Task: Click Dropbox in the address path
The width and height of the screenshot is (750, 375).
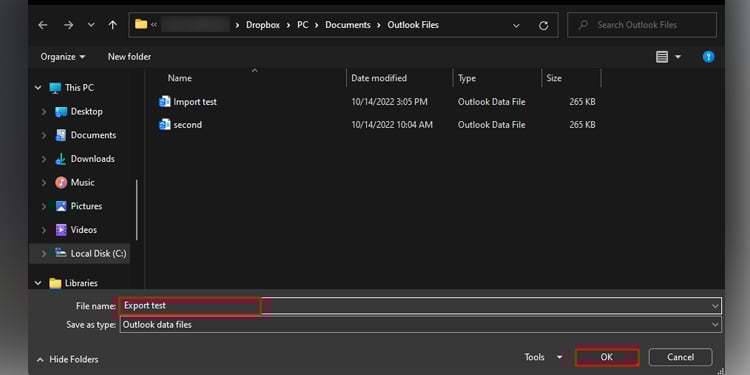Action: pos(263,25)
